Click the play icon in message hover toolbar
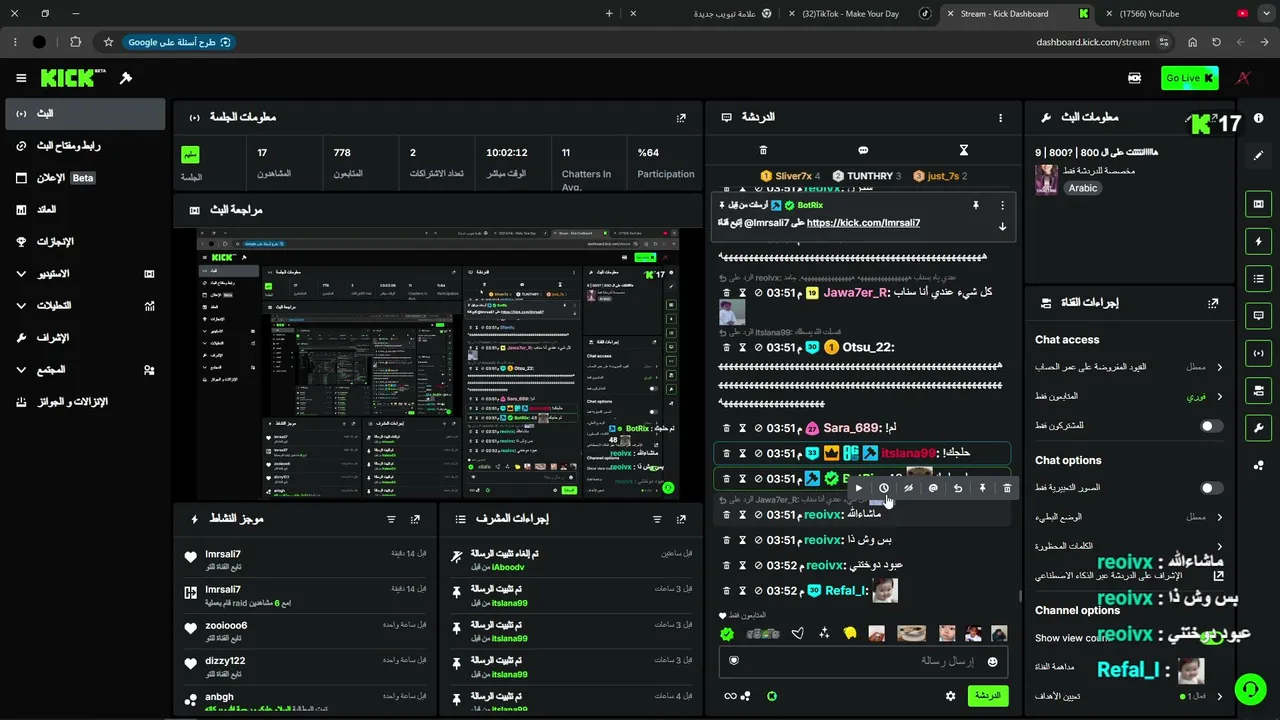Screen dimensions: 1280x720 (859, 488)
